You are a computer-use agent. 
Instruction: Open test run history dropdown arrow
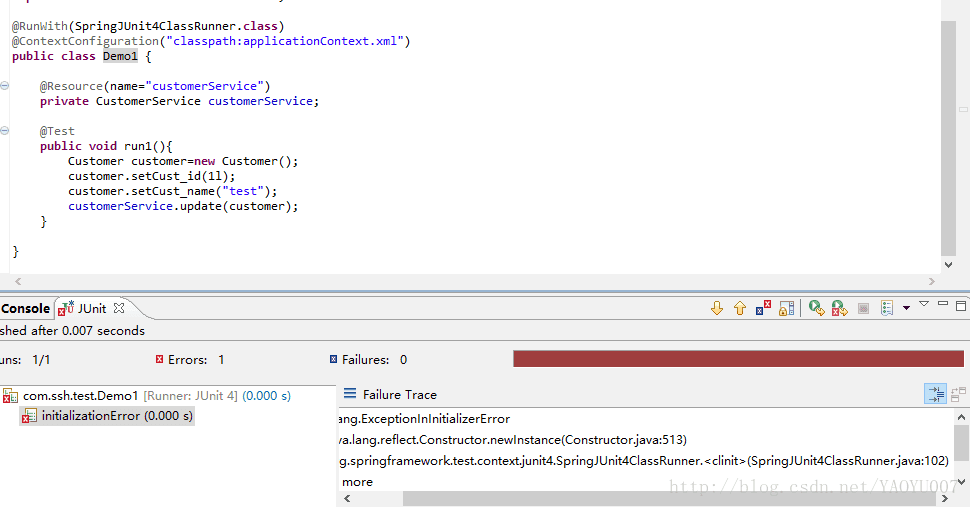[x=906, y=308]
